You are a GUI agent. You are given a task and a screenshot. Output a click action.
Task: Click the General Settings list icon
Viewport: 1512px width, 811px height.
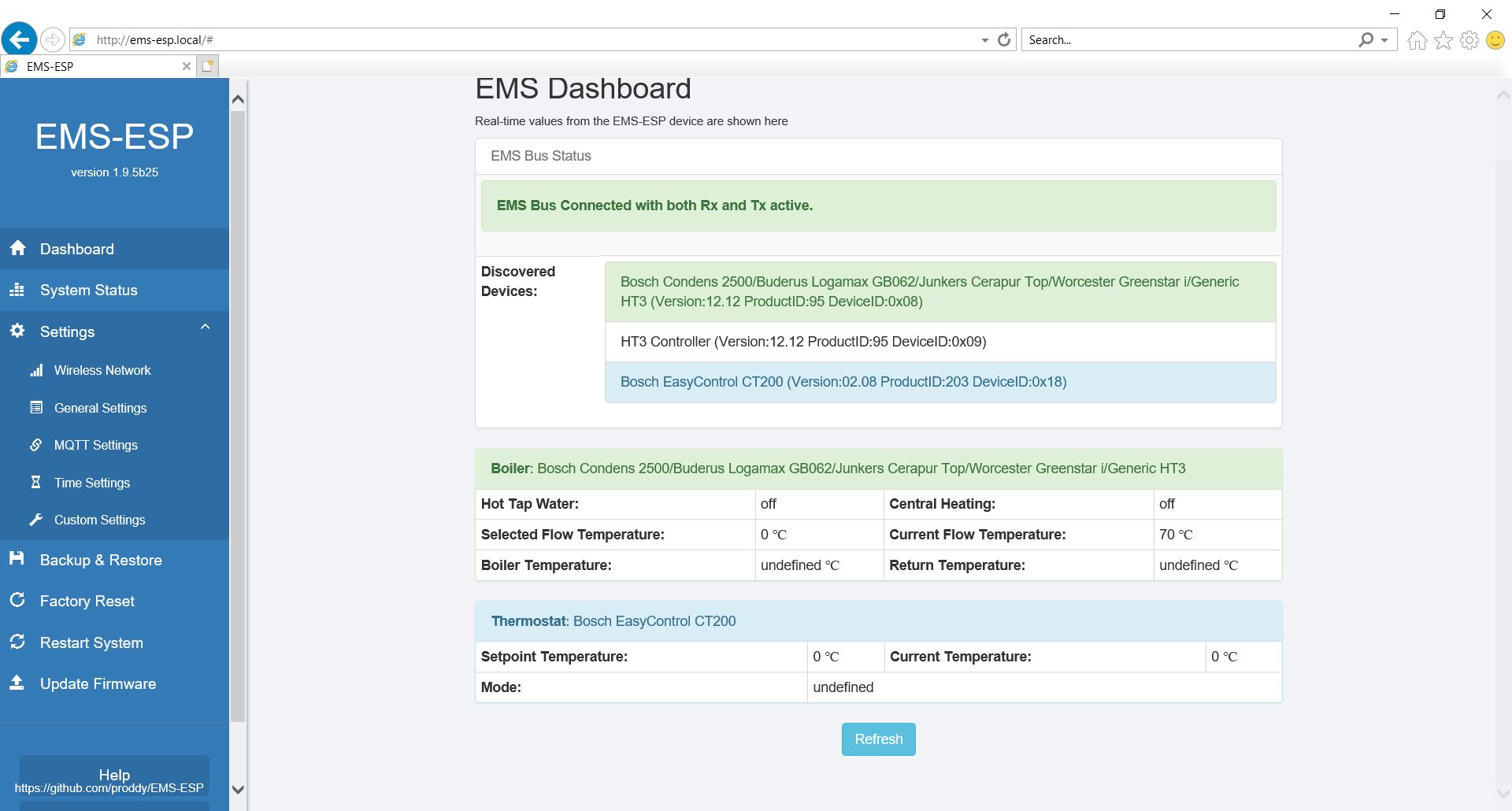[36, 407]
